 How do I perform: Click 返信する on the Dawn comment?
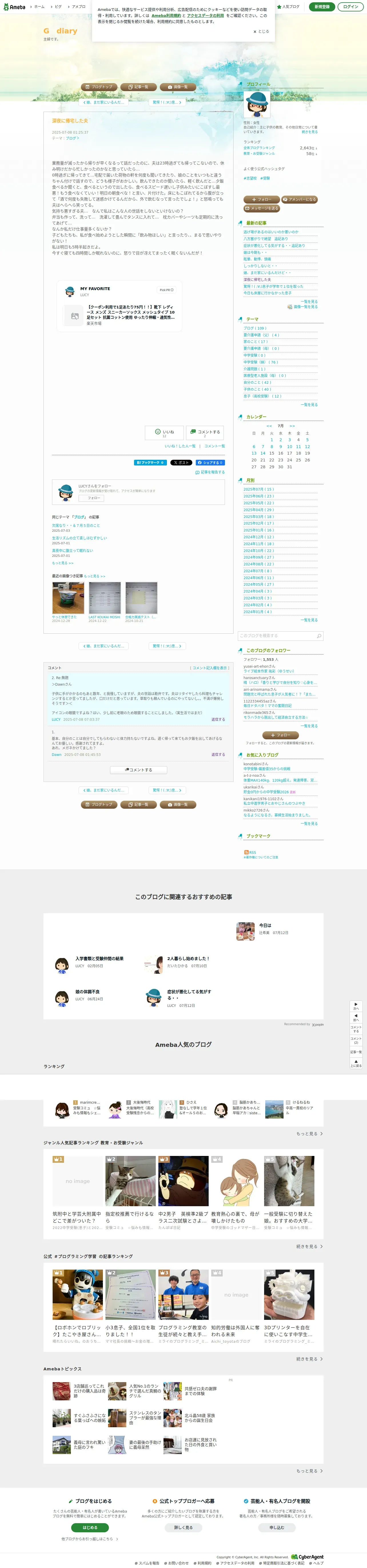(218, 754)
